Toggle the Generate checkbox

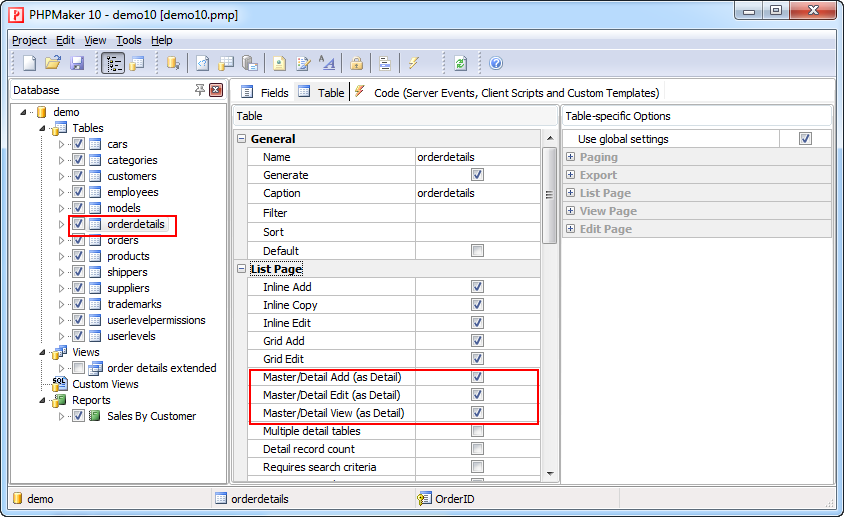coord(477,174)
